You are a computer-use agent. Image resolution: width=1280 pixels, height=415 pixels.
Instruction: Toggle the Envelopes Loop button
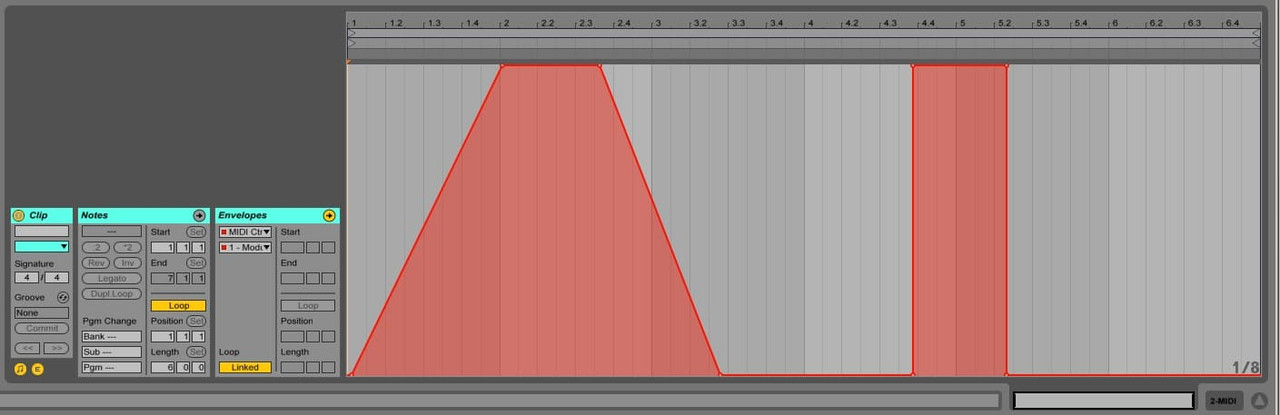(x=307, y=306)
